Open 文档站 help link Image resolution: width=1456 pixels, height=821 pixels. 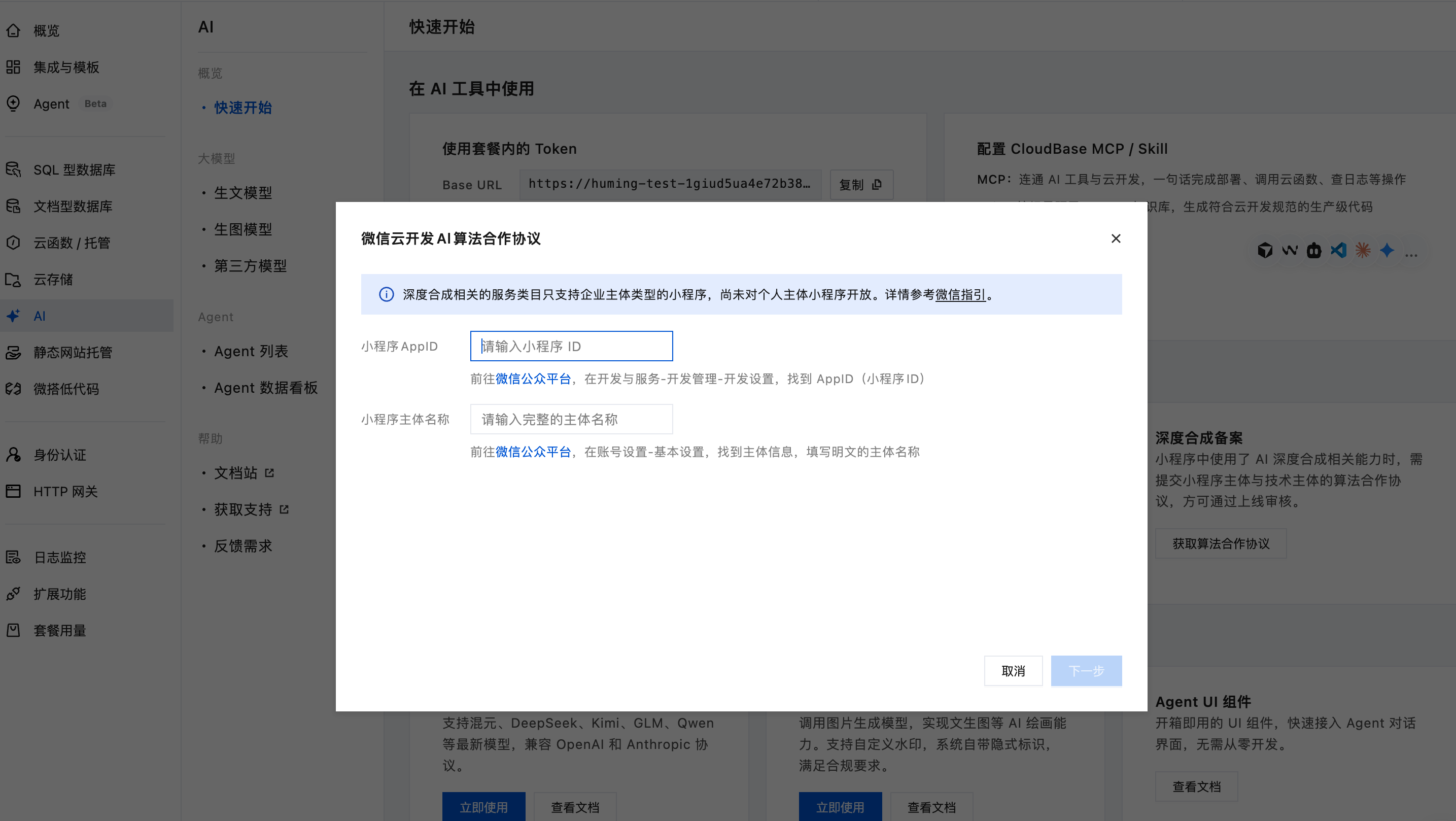(x=236, y=473)
